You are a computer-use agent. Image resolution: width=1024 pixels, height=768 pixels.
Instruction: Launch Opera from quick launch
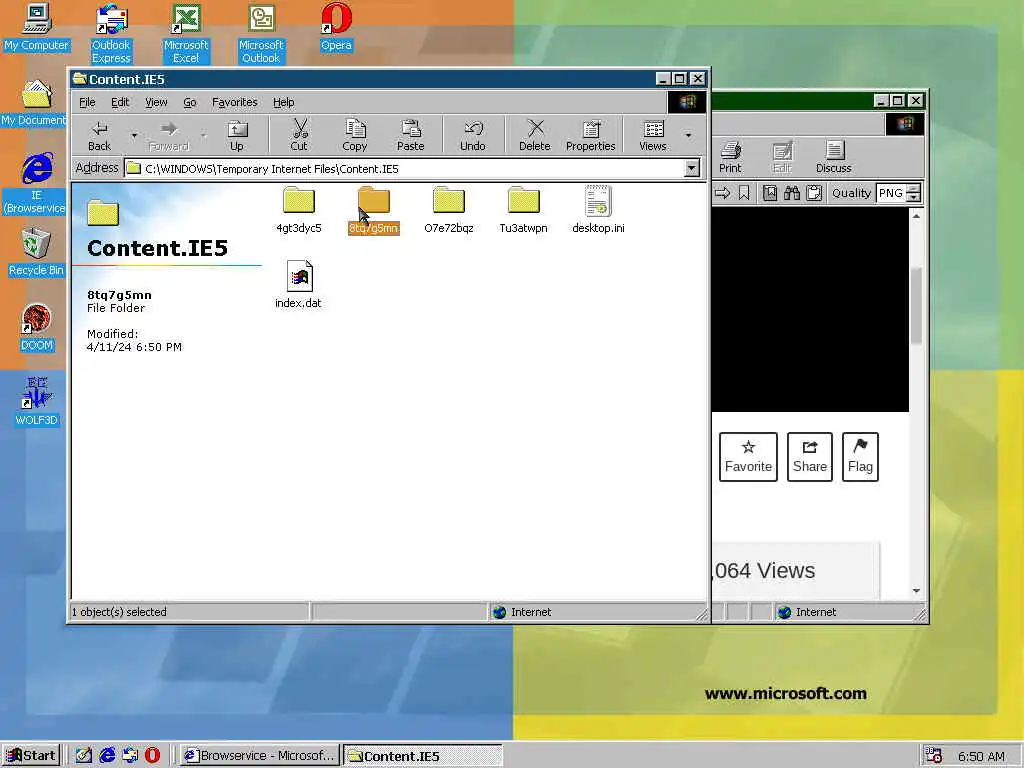[x=152, y=756]
